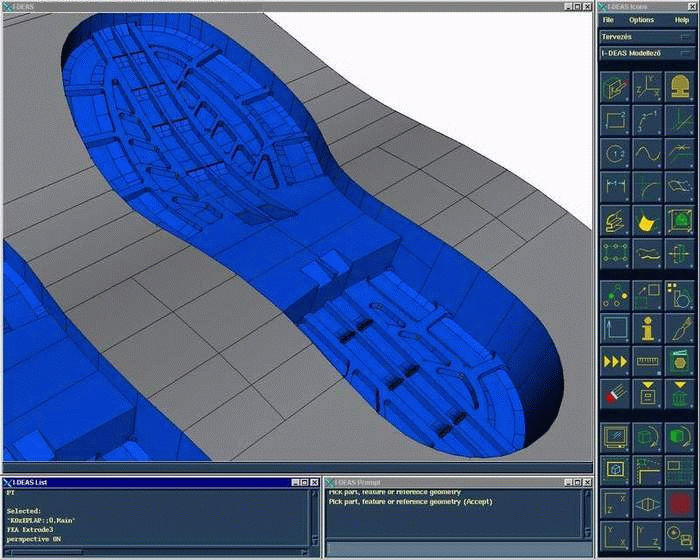Open the get-from-library building icon
700x560 pixels.
[679, 395]
